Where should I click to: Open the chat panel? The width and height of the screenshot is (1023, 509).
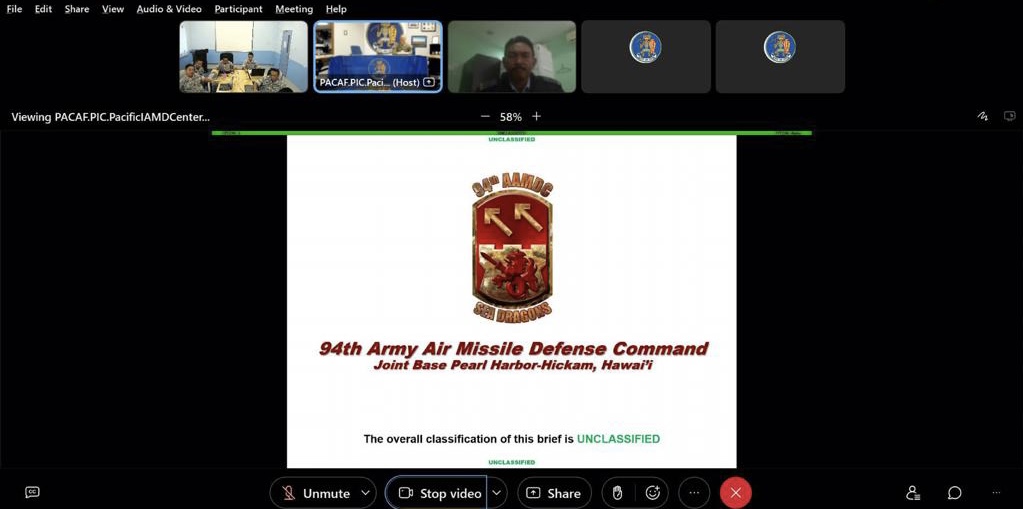tap(954, 493)
